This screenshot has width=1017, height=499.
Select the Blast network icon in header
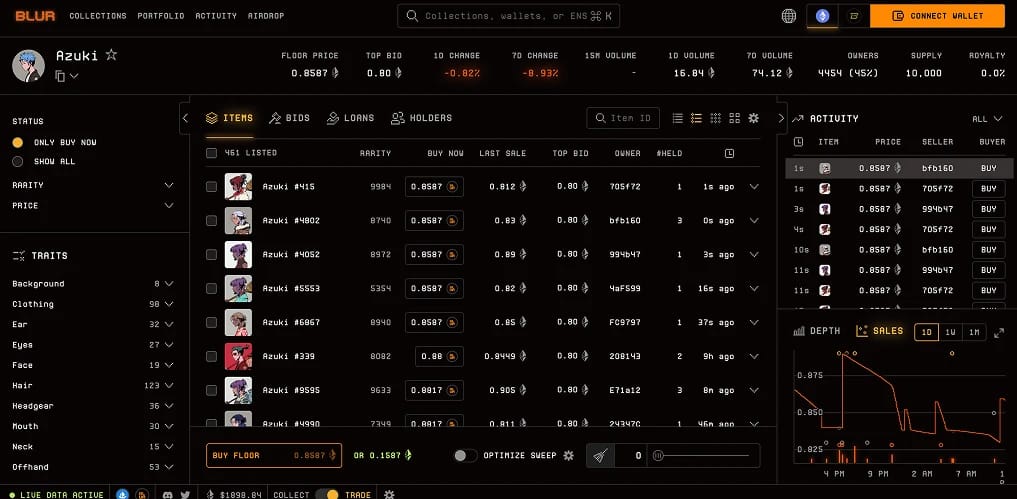click(x=854, y=16)
